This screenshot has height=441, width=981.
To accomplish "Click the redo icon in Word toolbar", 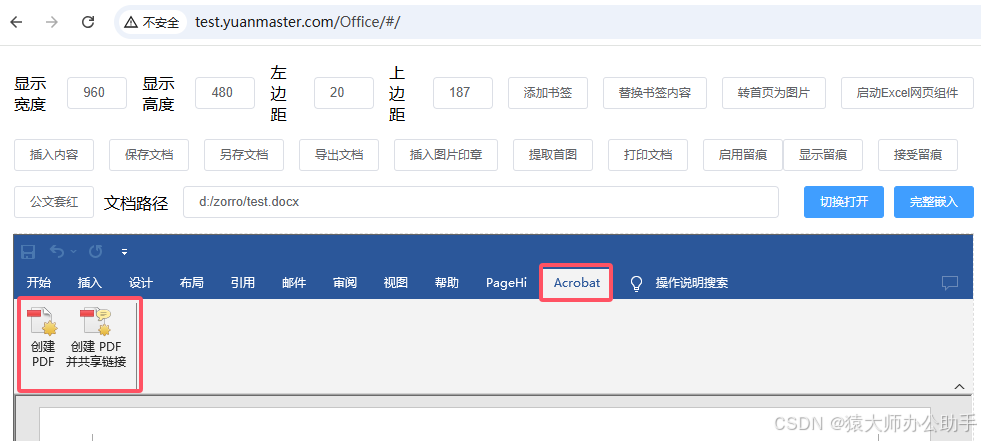I will [96, 251].
